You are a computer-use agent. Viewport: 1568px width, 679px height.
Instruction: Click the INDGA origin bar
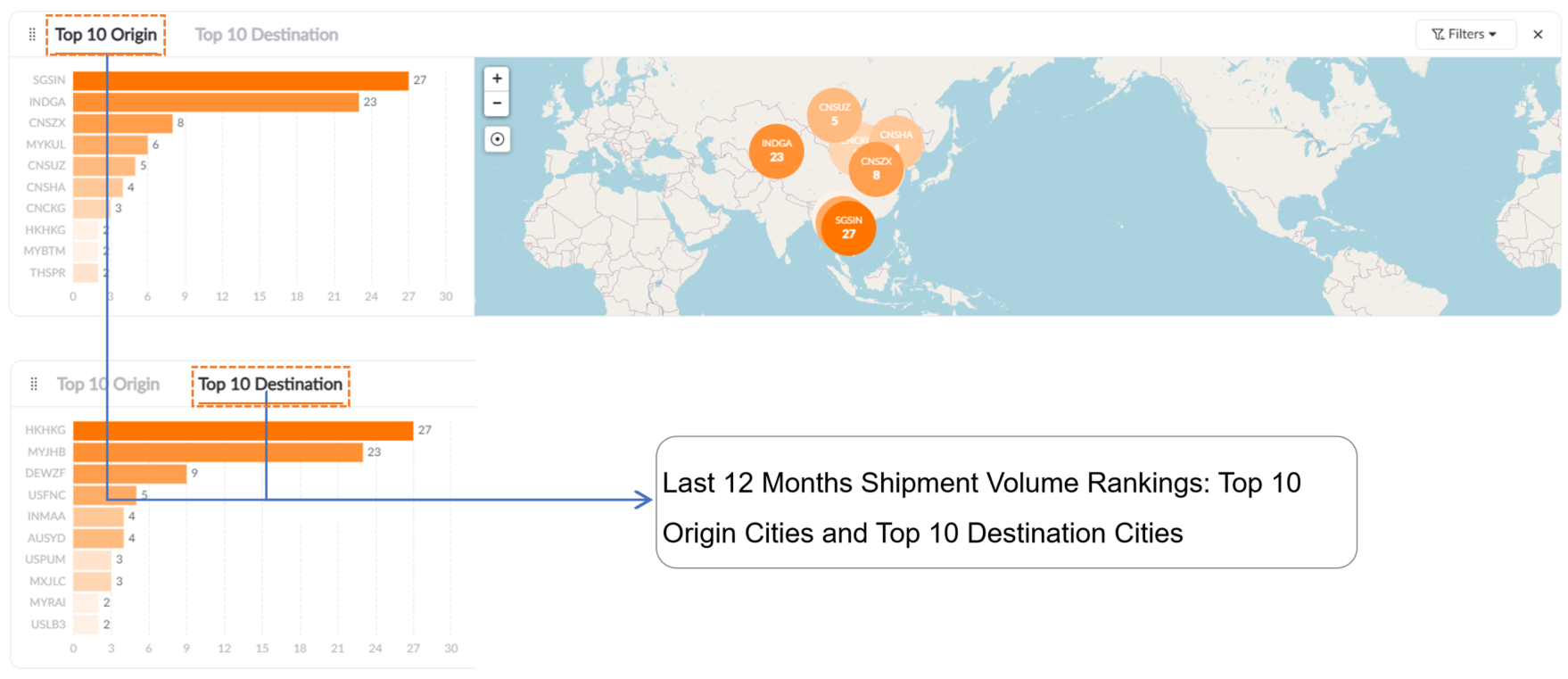point(215,102)
